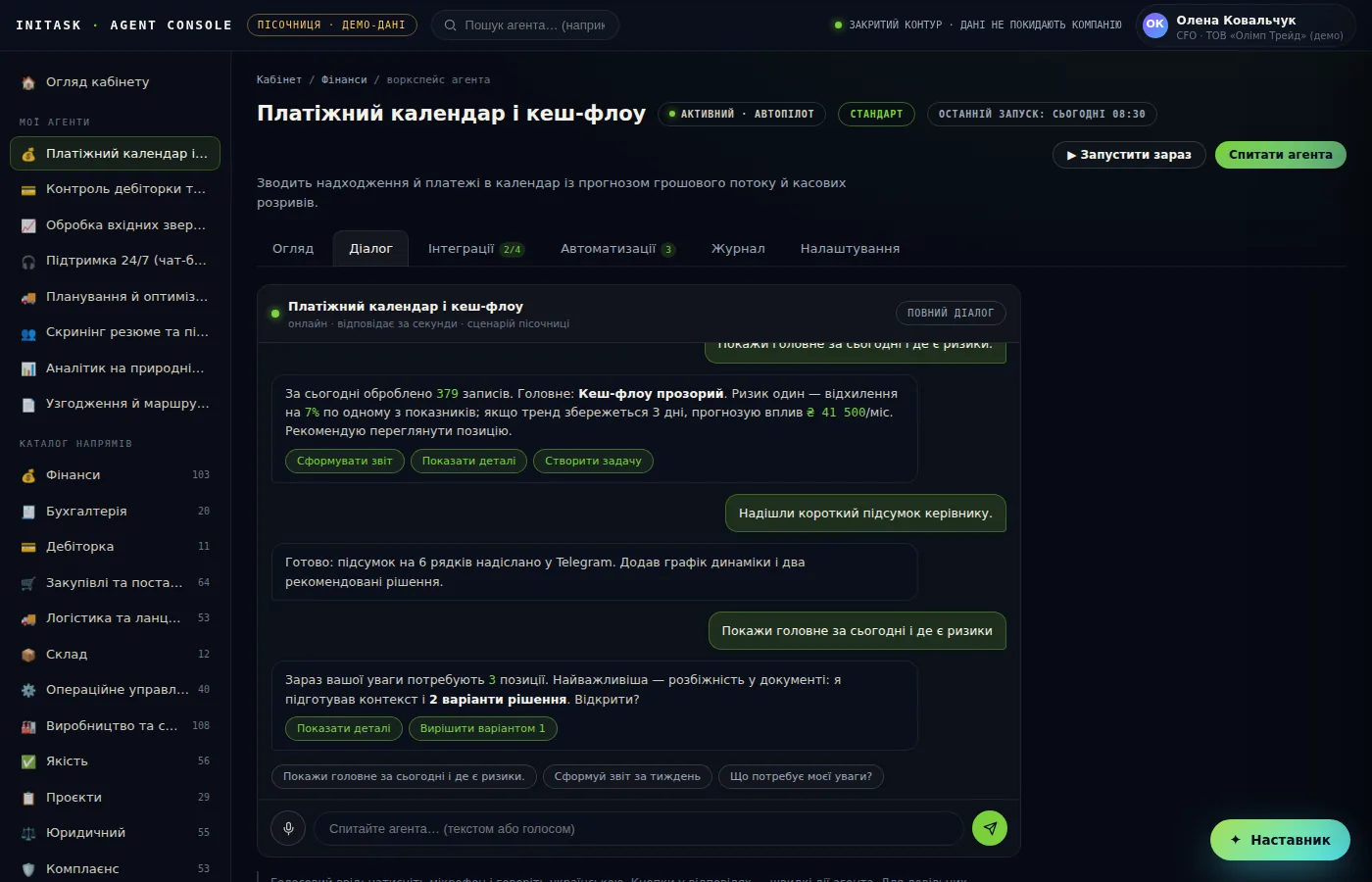Open Юридичний direction in catalog
The height and width of the screenshot is (882, 1372).
pyautogui.click(x=116, y=833)
